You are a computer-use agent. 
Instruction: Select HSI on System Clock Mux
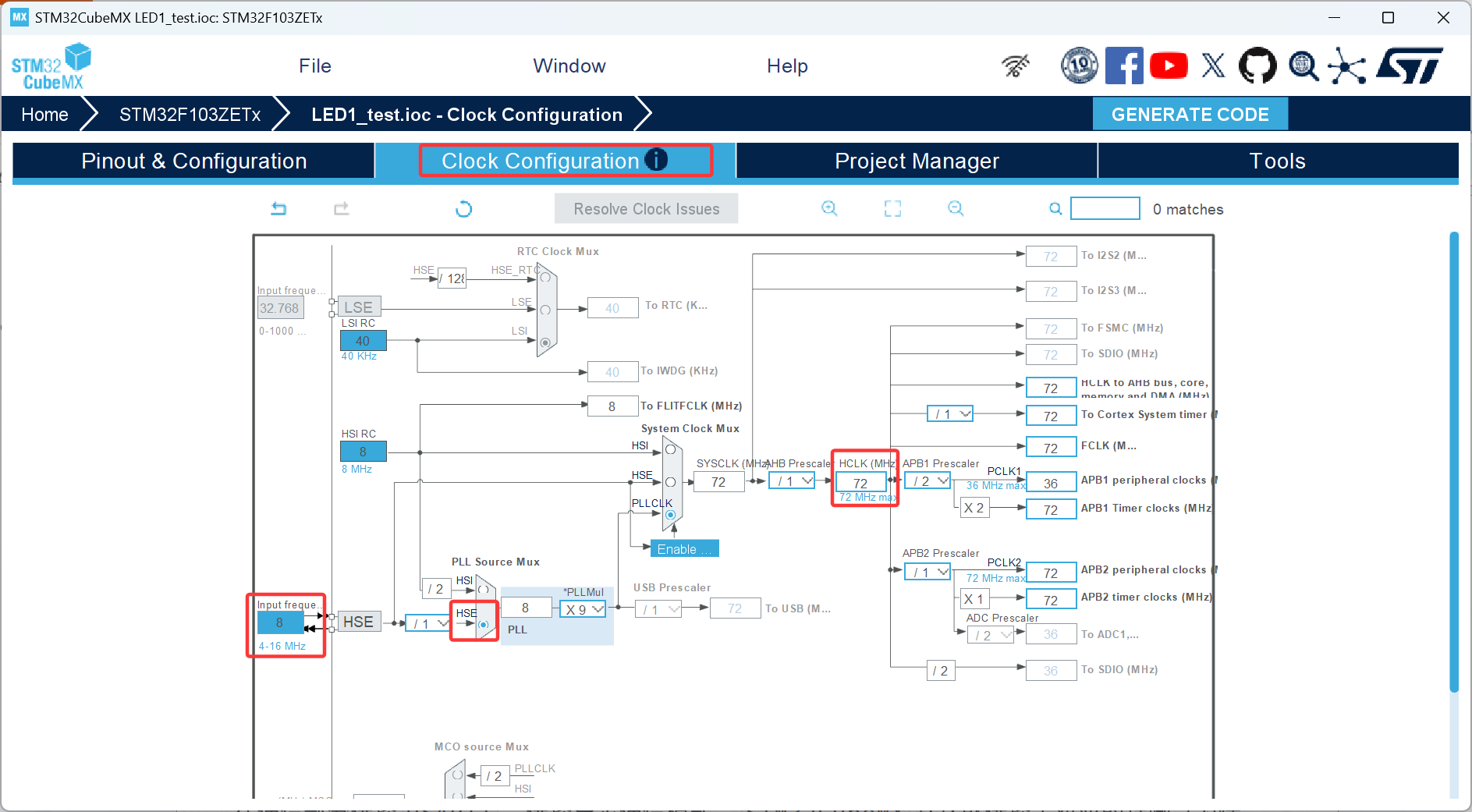pyautogui.click(x=670, y=449)
